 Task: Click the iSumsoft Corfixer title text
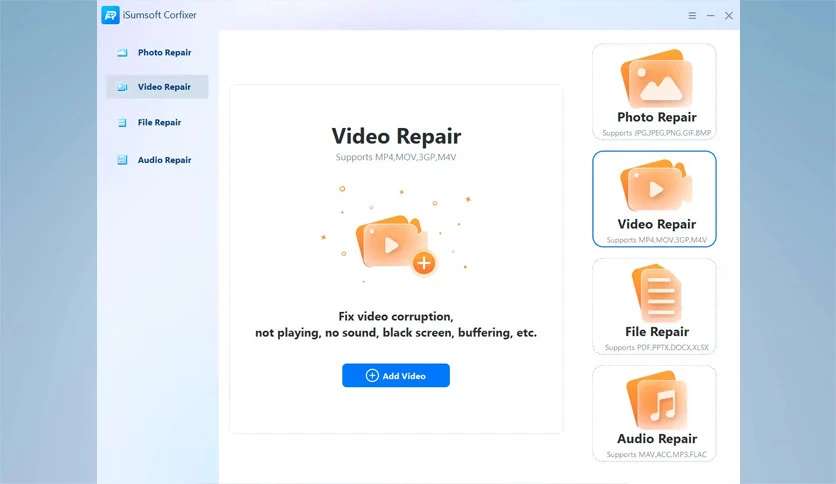pos(159,15)
